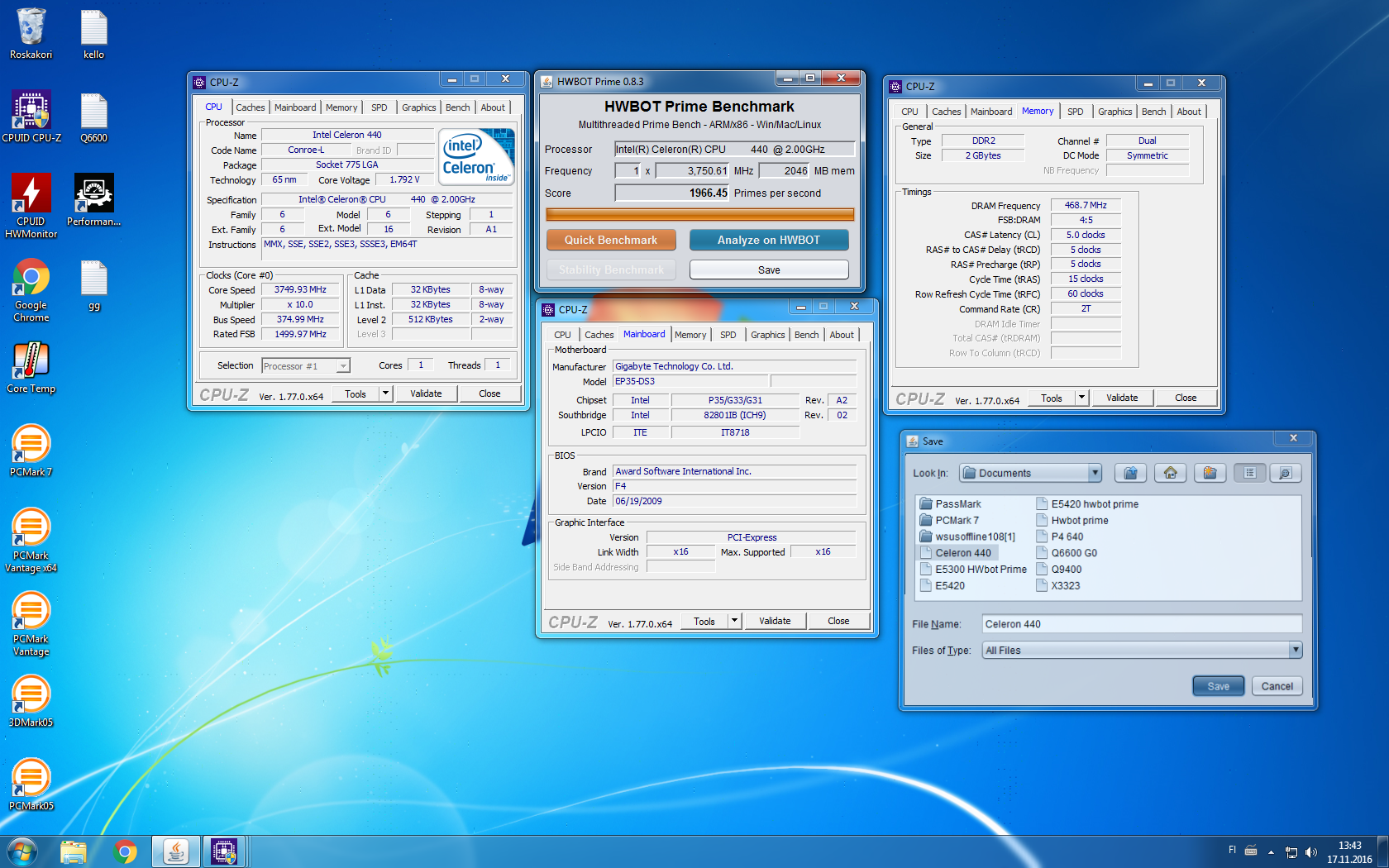This screenshot has height=868, width=1389.
Task: Show hidden tray icons arrow
Action: point(1271,852)
